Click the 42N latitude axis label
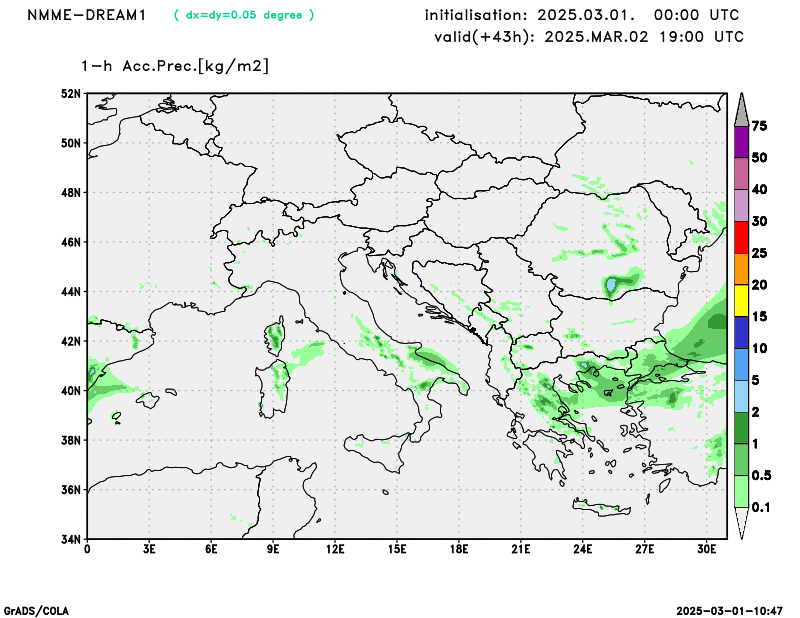The width and height of the screenshot is (800, 618). [x=71, y=341]
